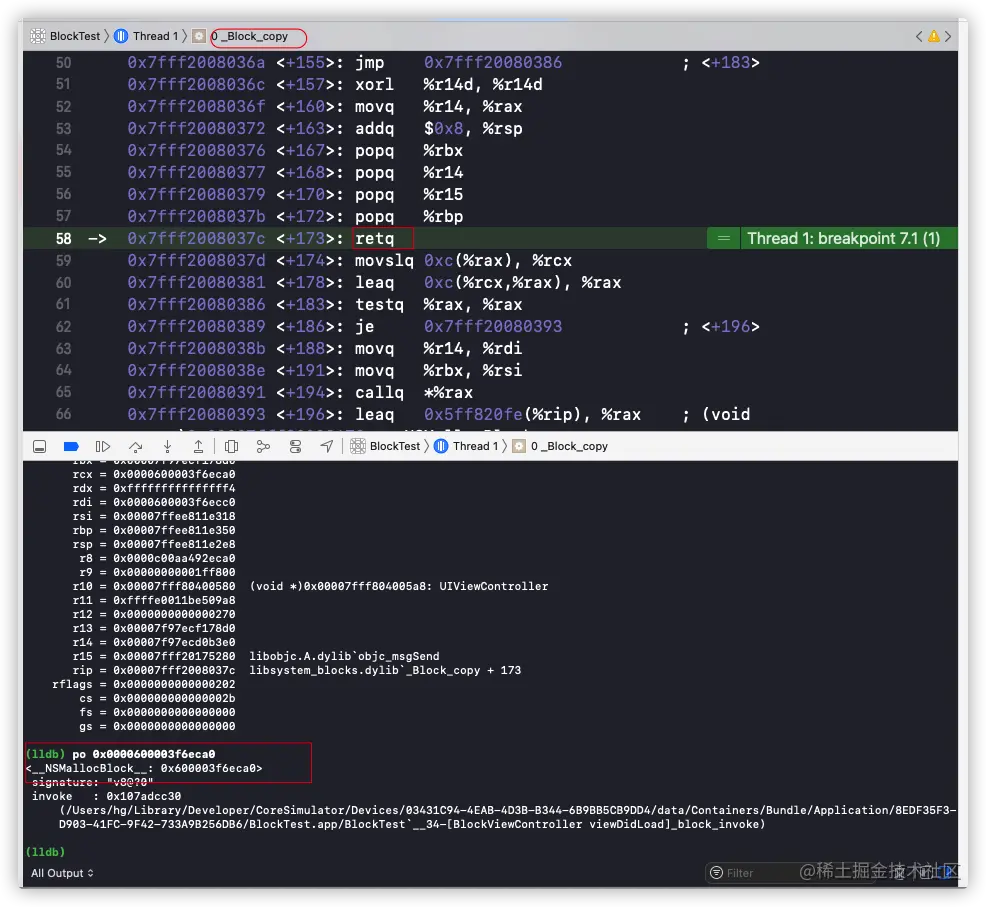Go to the previous issue arrow
This screenshot has width=986, height=907.
(x=919, y=36)
